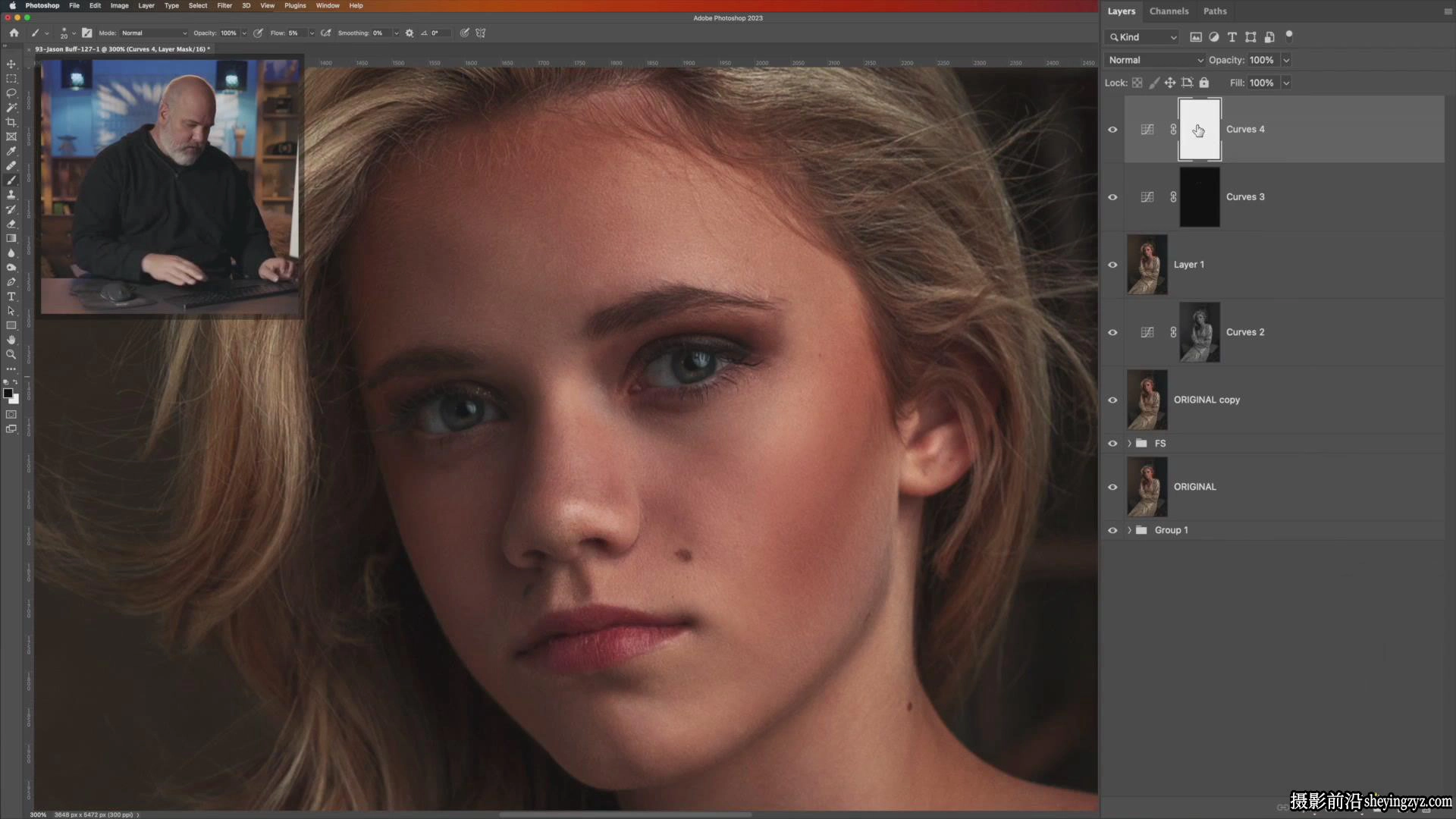This screenshot has width=1456, height=819.
Task: Select the Move tool
Action: click(x=11, y=64)
